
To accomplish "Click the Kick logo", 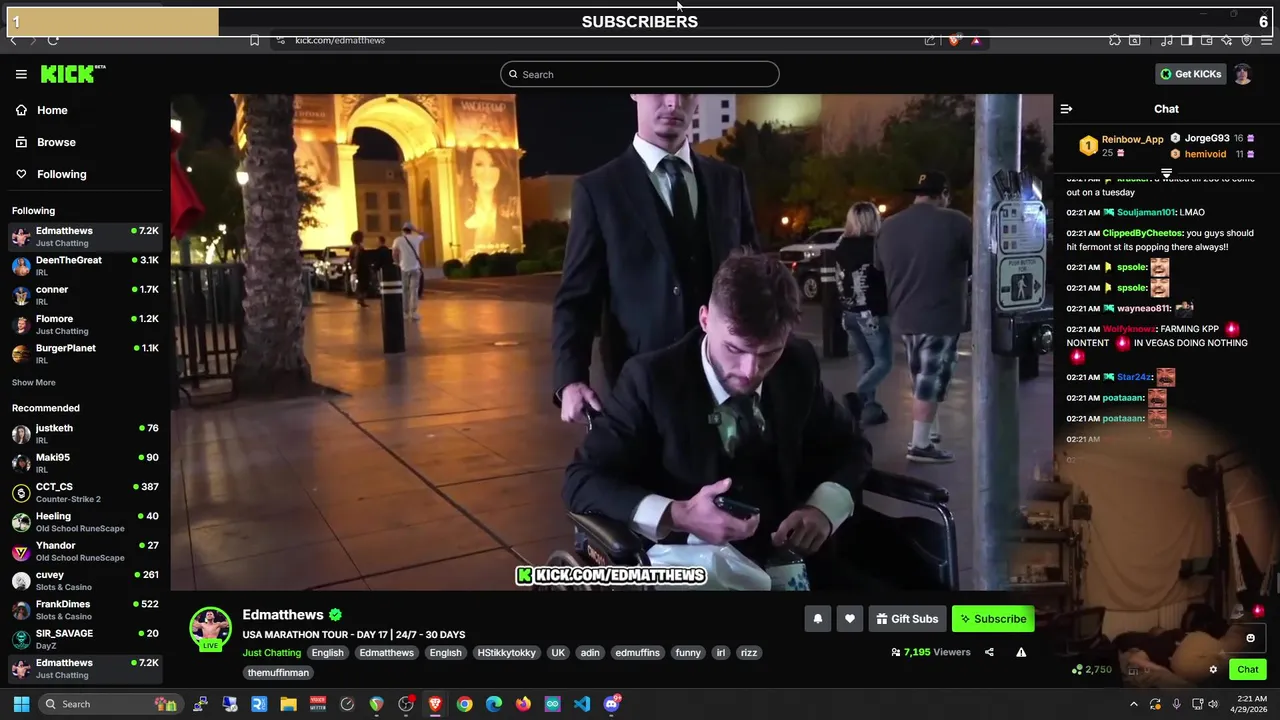I will click(73, 74).
